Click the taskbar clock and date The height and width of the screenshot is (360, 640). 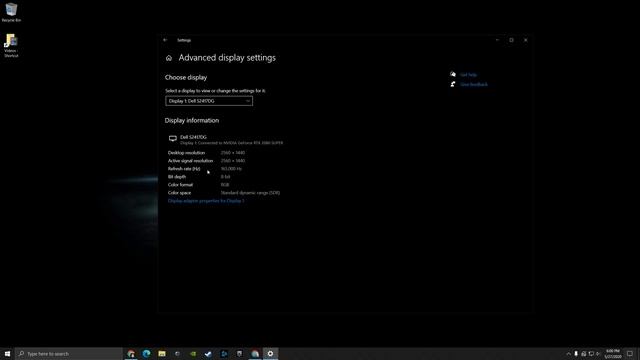click(x=613, y=353)
